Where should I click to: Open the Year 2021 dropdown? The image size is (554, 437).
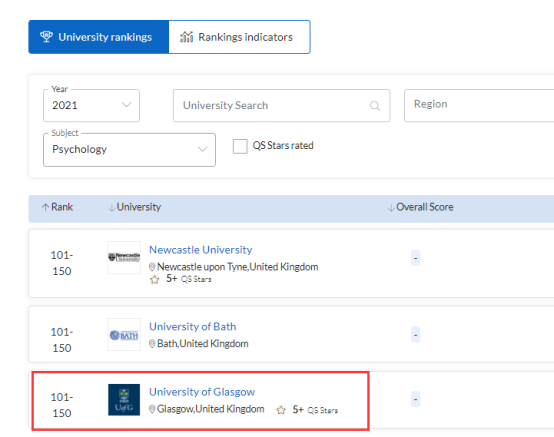91,105
